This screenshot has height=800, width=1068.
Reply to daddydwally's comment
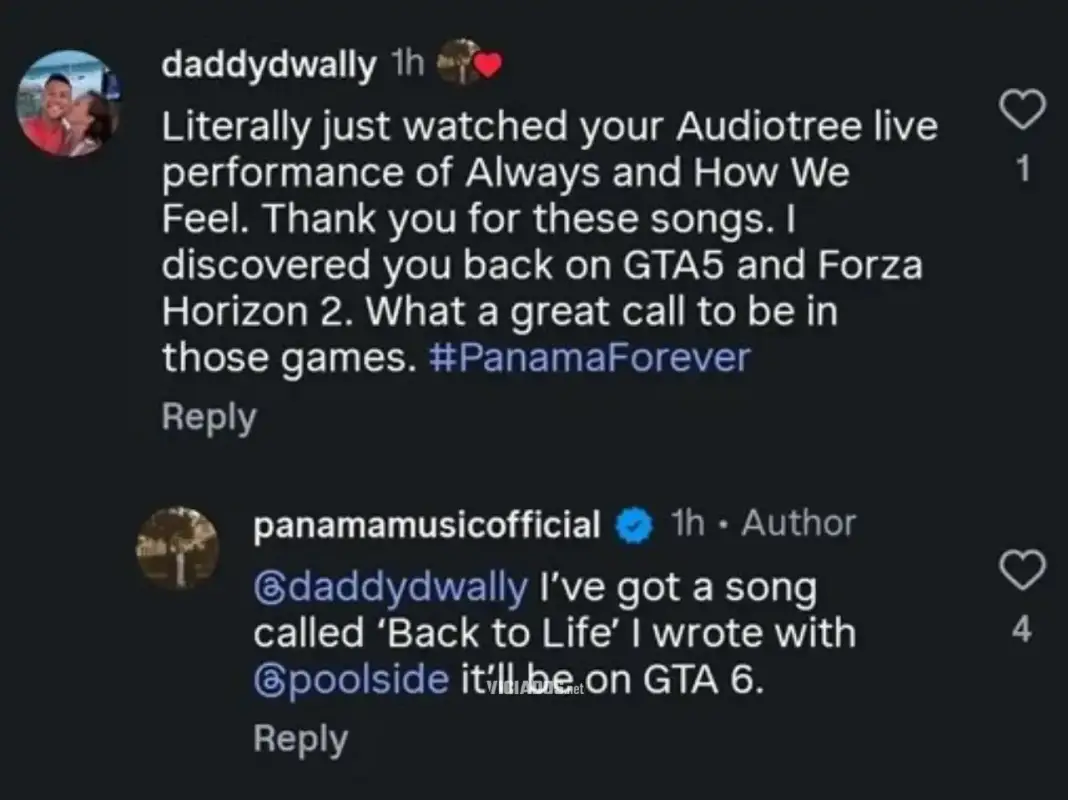(208, 417)
